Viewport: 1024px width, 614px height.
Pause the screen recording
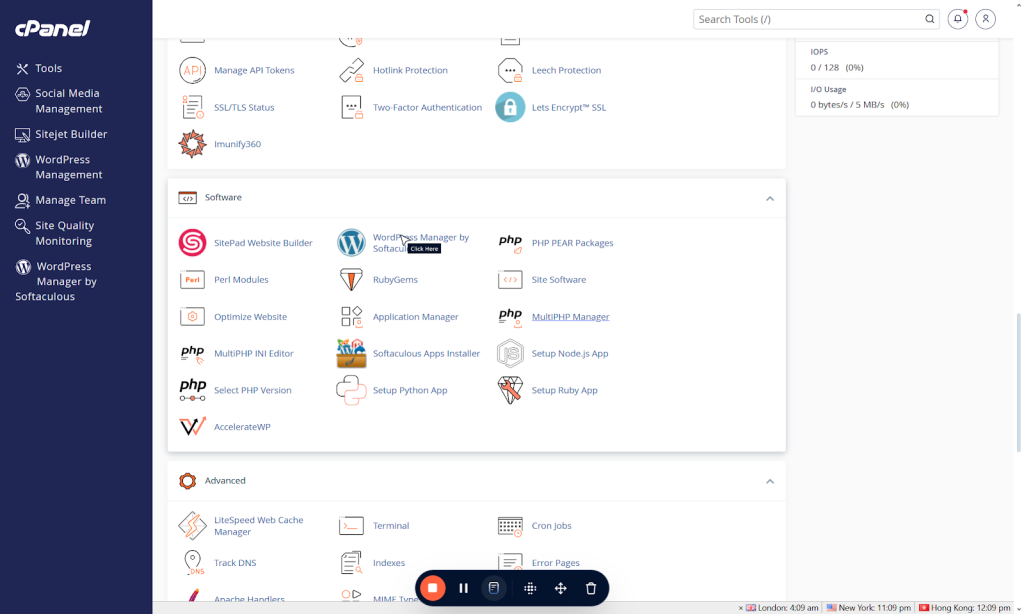click(x=463, y=588)
